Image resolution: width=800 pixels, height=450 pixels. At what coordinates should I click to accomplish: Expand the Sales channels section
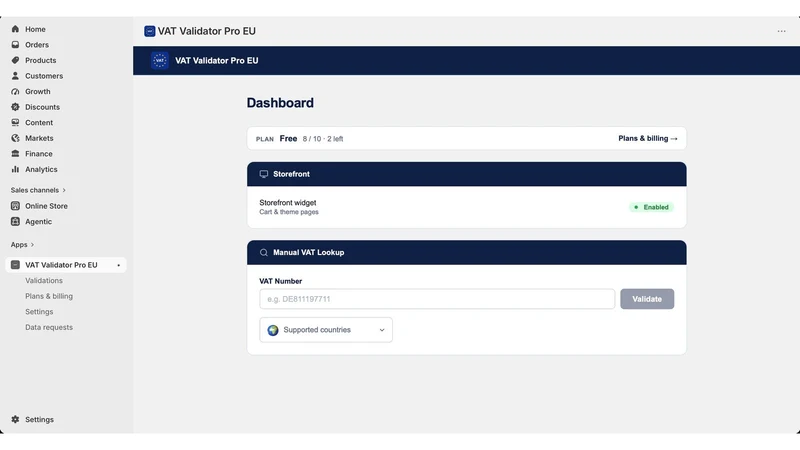point(38,190)
